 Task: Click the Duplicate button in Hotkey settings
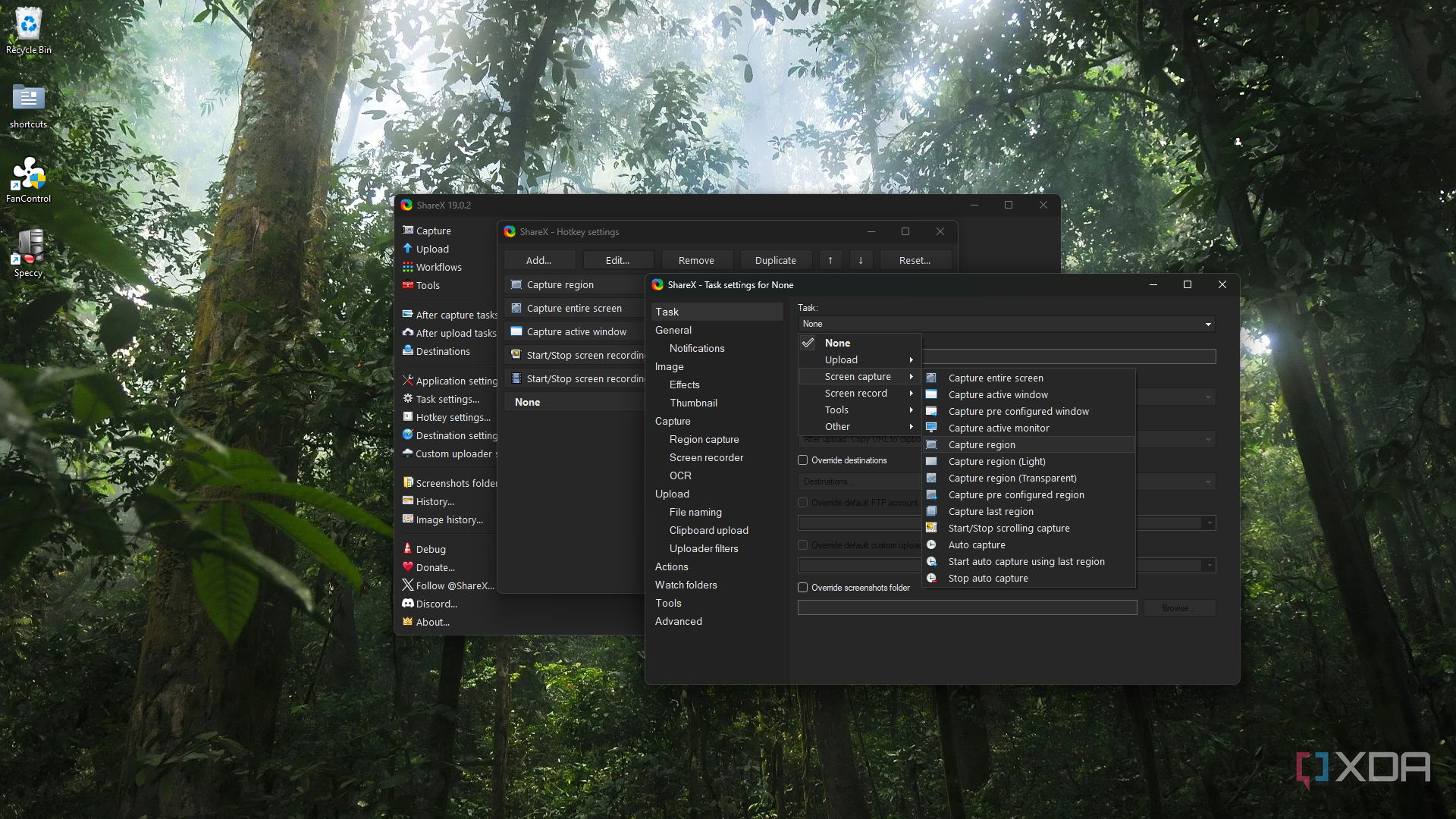click(776, 260)
